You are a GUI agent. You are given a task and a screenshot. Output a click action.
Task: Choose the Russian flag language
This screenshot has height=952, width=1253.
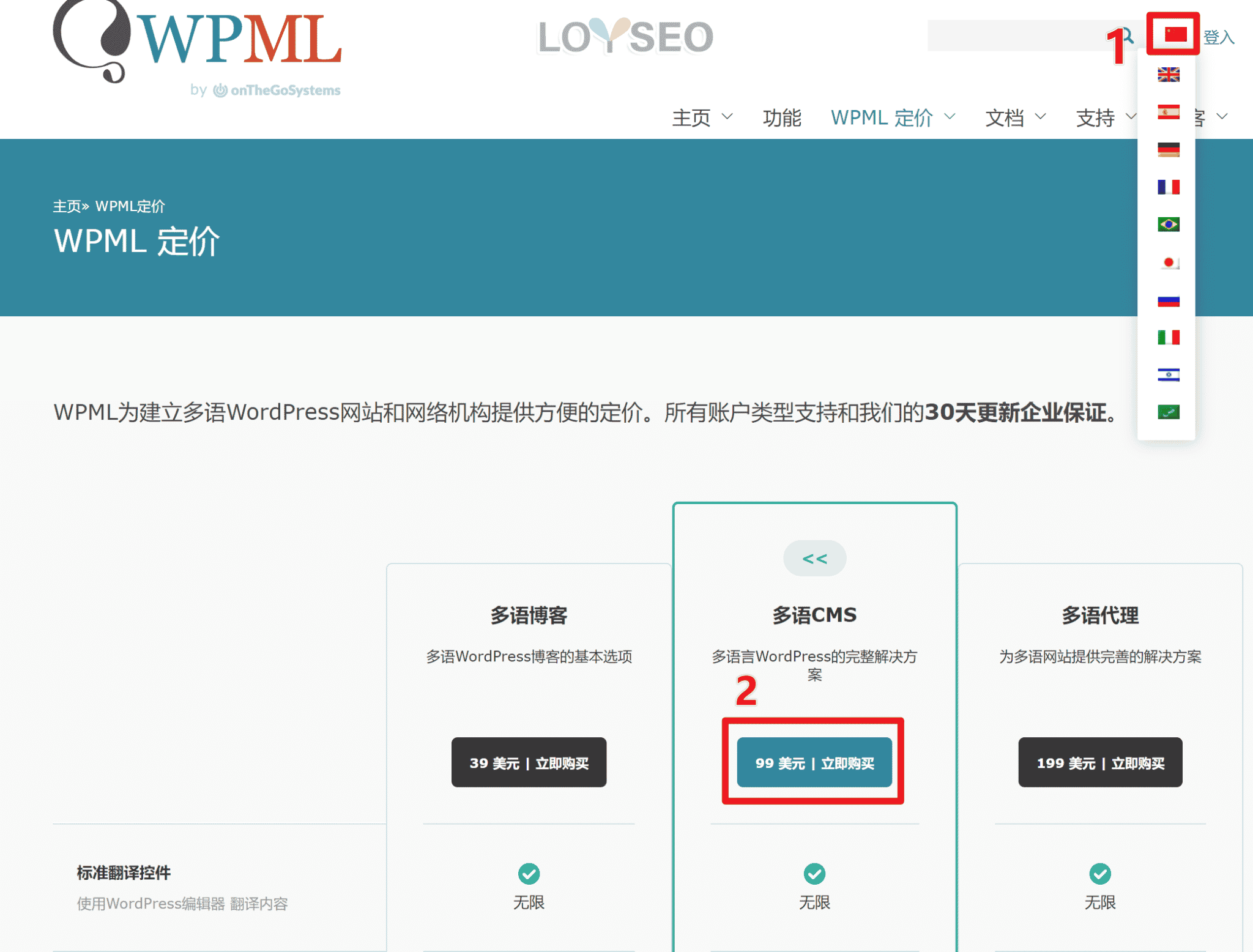tap(1168, 300)
